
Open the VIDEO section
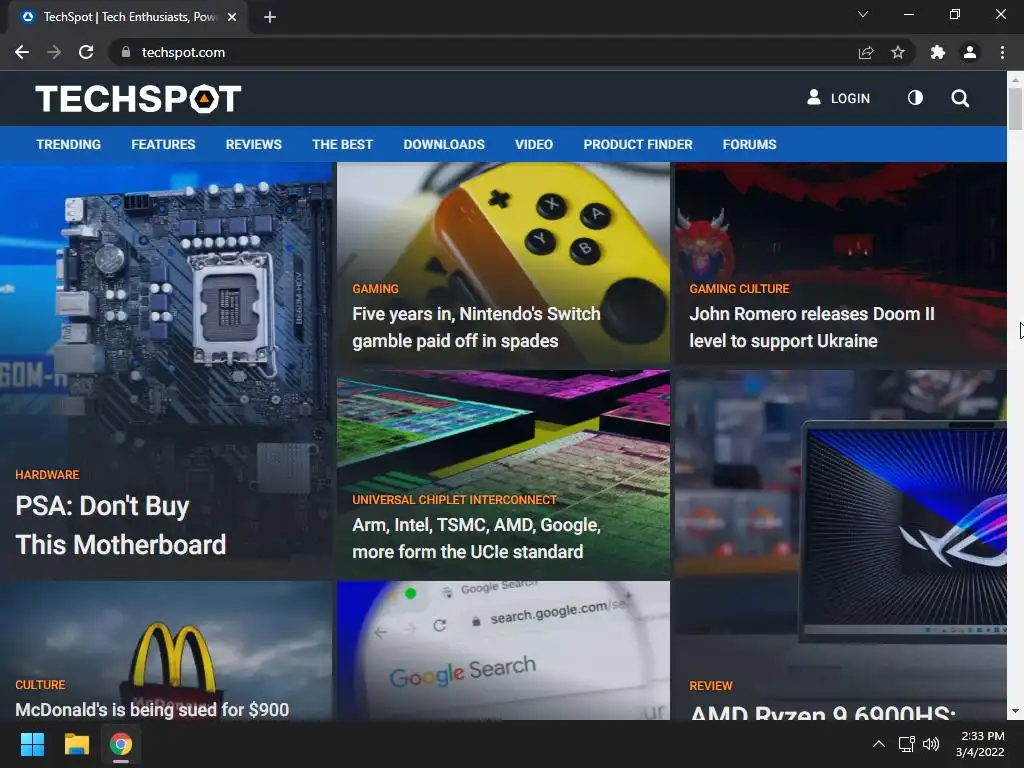(534, 144)
